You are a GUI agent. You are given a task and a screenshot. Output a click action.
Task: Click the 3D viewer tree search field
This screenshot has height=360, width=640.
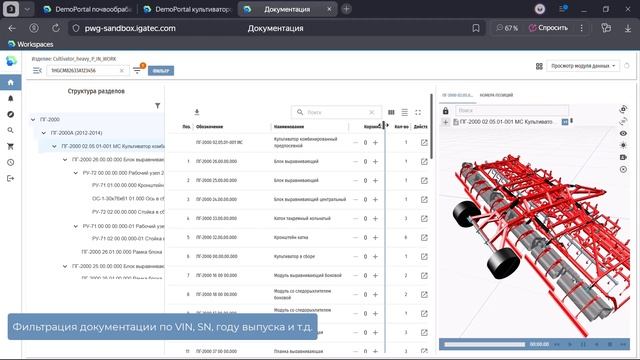[x=511, y=110]
